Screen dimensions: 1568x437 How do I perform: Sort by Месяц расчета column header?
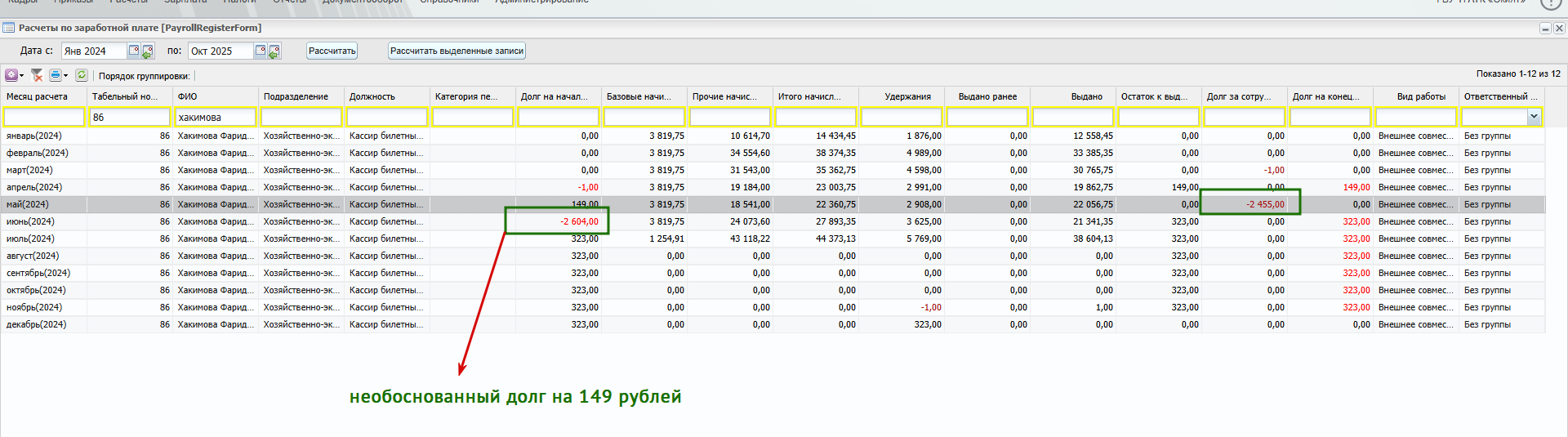[x=44, y=96]
